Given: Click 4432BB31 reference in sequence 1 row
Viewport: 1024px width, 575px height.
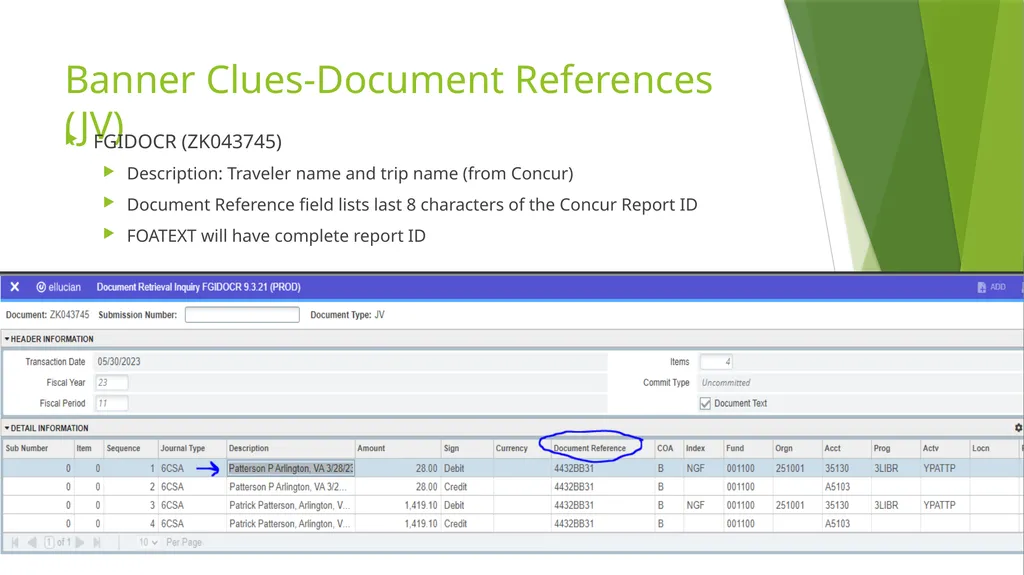Looking at the screenshot, I should point(574,468).
